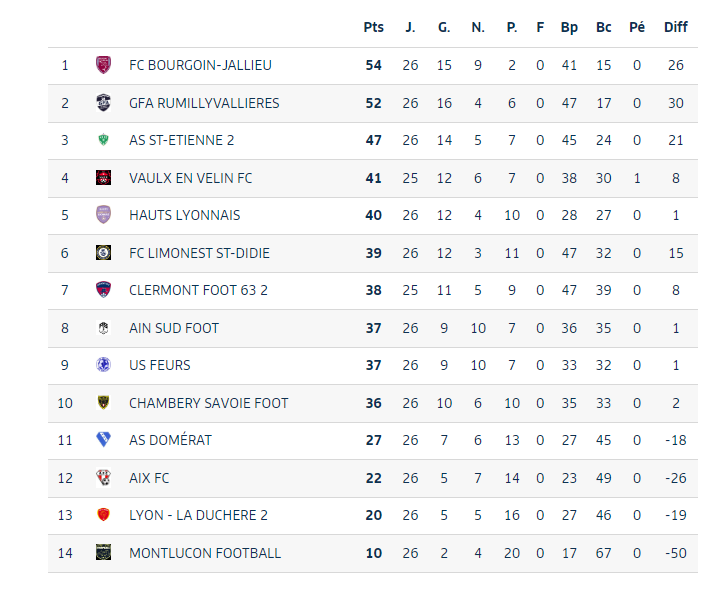Click the Clermont Foot 63 2 crest

103,290
